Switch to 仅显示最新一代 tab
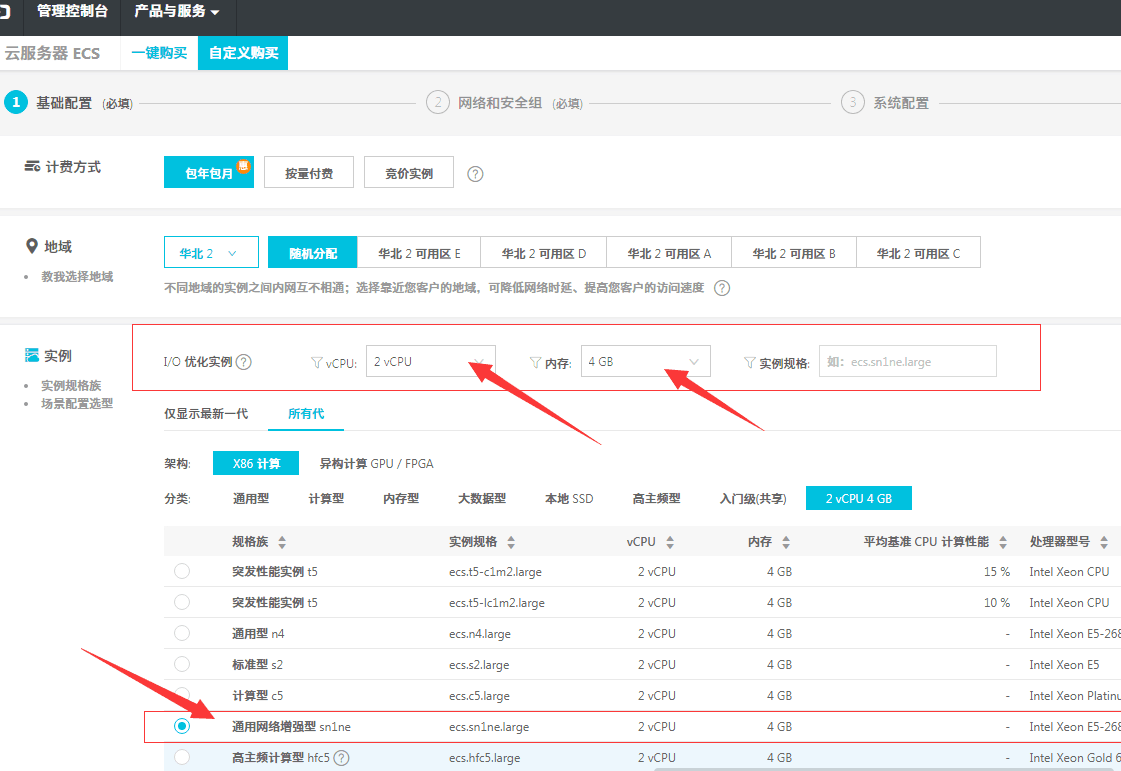The height and width of the screenshot is (771, 1121). (206, 413)
